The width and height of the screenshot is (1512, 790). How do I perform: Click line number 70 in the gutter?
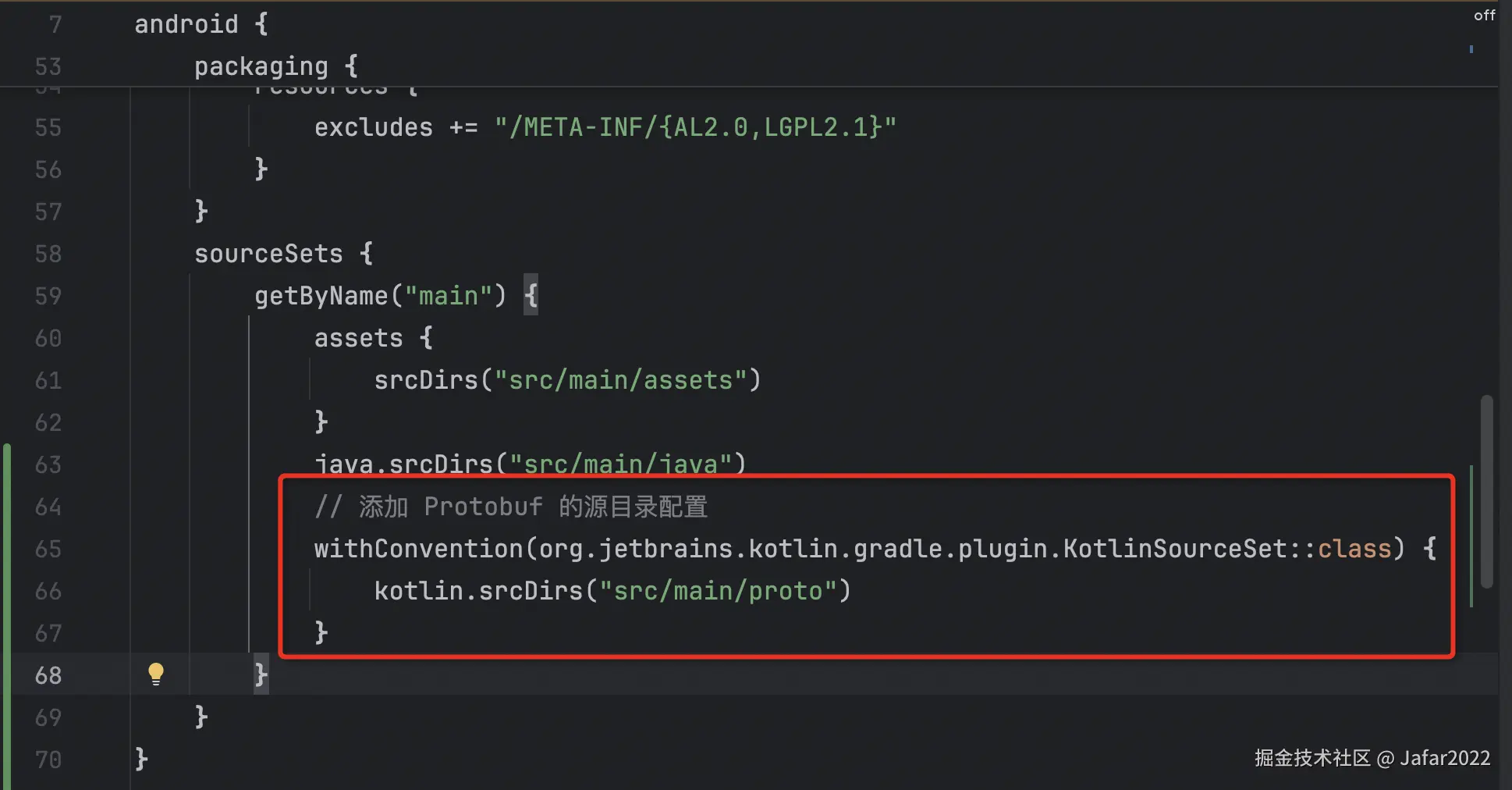(48, 760)
